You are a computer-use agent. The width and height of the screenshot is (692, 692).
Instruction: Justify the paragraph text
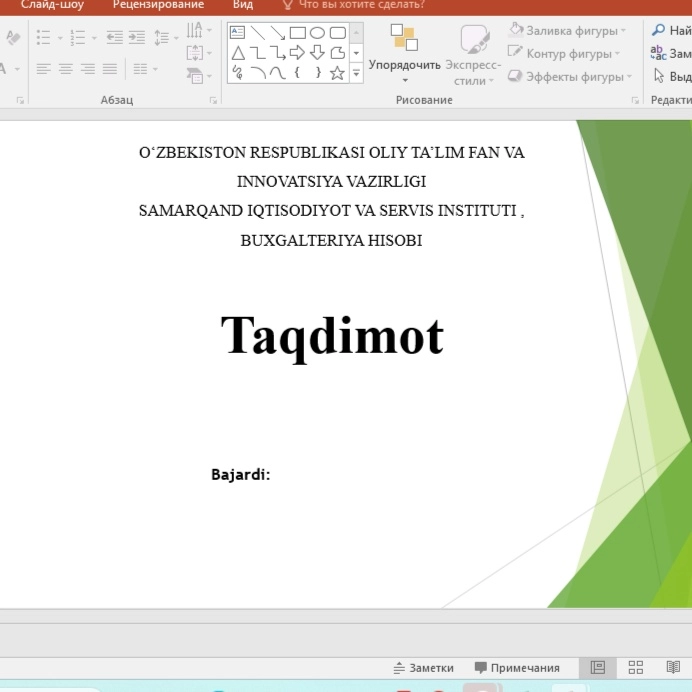click(110, 69)
